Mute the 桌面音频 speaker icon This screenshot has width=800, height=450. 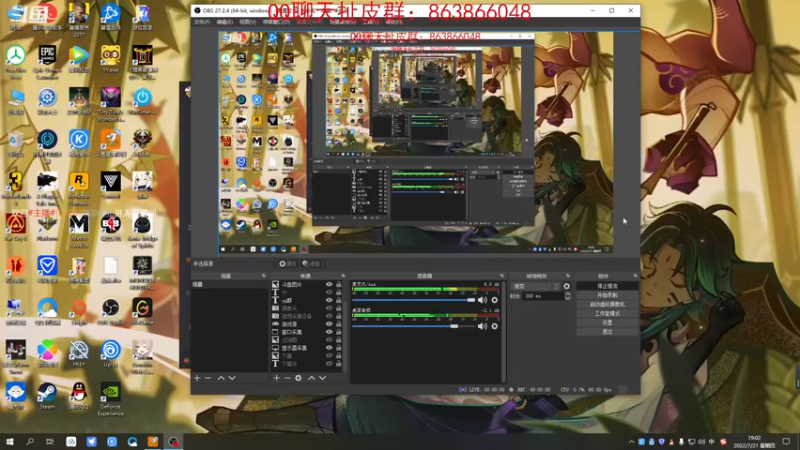coord(482,326)
